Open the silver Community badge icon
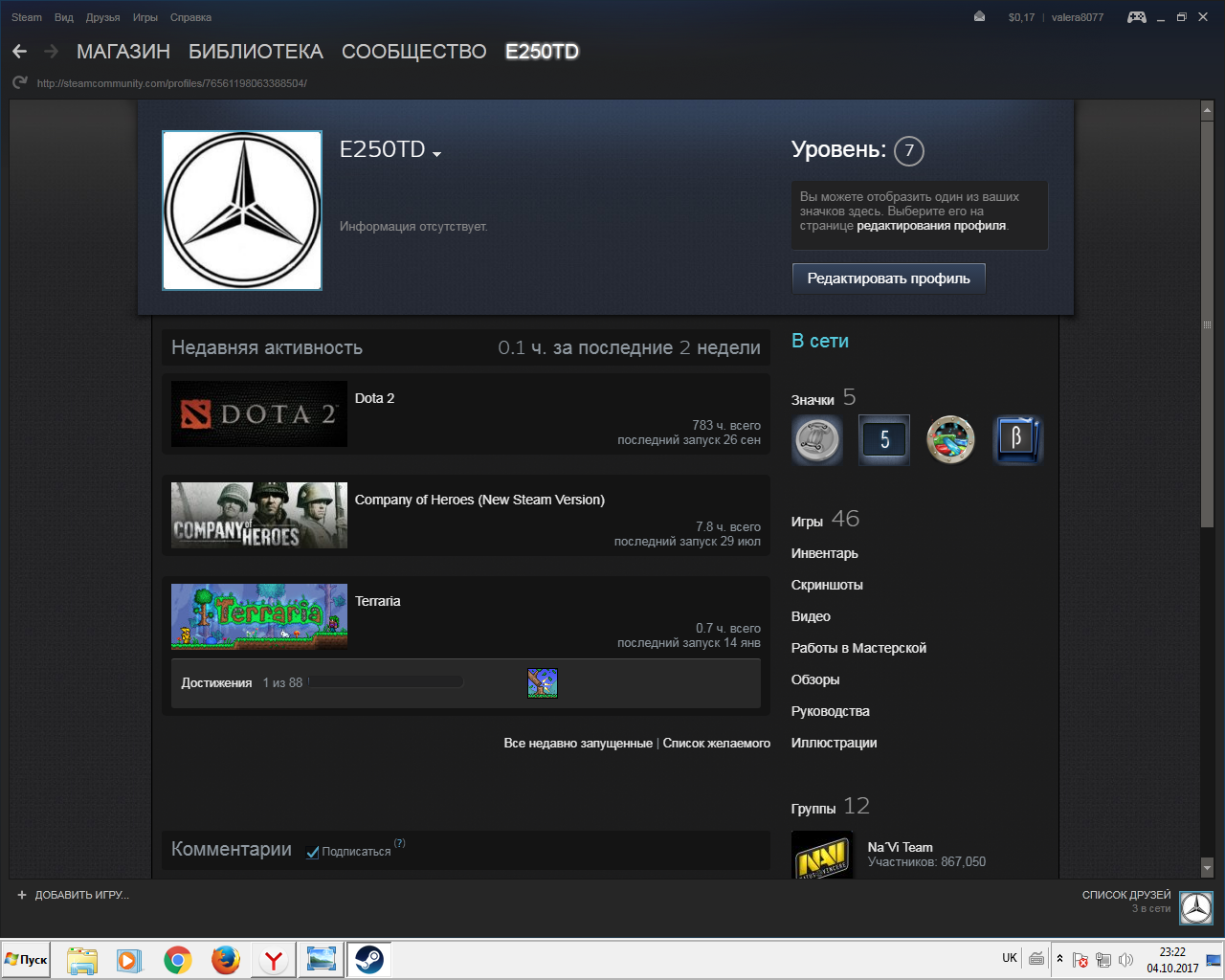1225x980 pixels. pyautogui.click(x=817, y=440)
